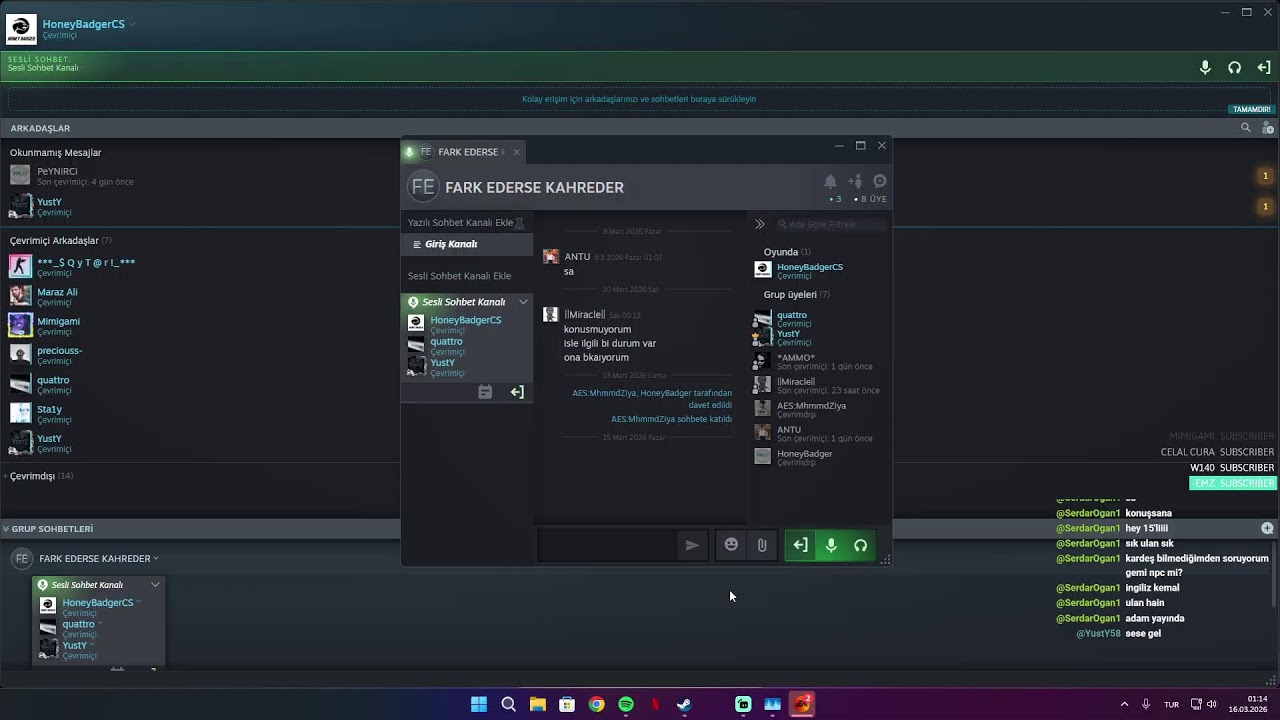Viewport: 1280px width, 720px height.
Task: Add voice channel via Sesli Sohbet Kanalı Ekle
Action: coord(460,276)
